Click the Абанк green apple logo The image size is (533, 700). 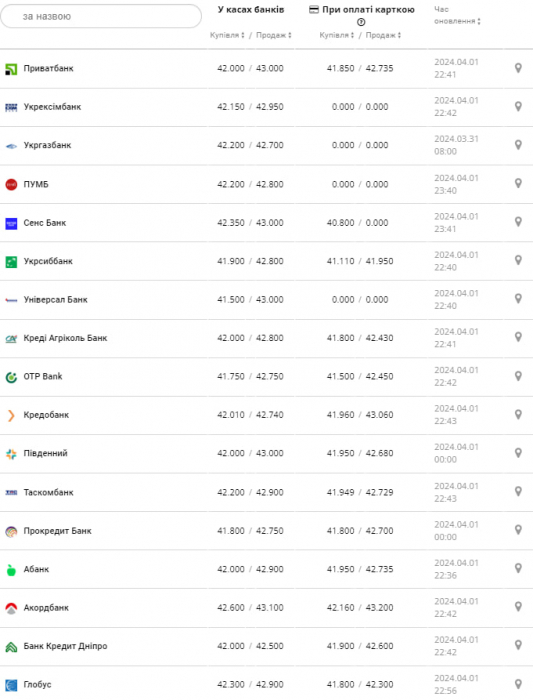point(11,570)
